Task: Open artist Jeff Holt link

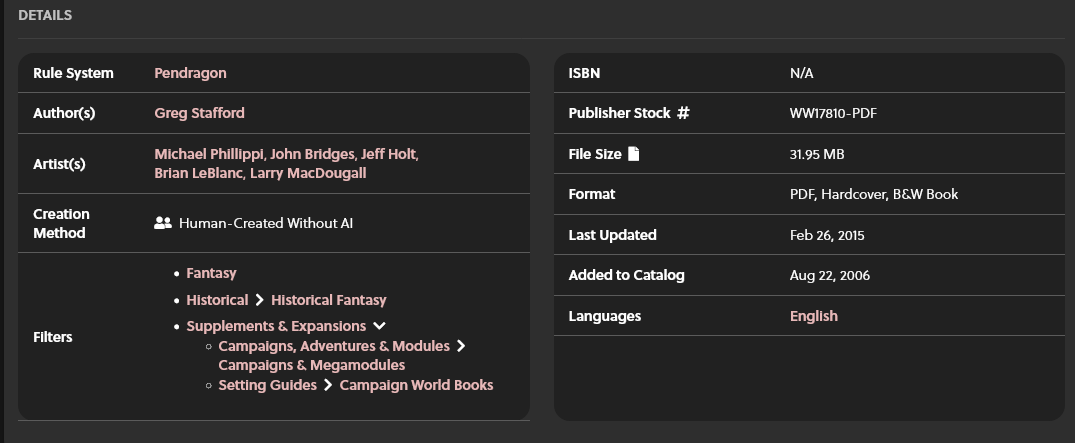Action: [389, 154]
